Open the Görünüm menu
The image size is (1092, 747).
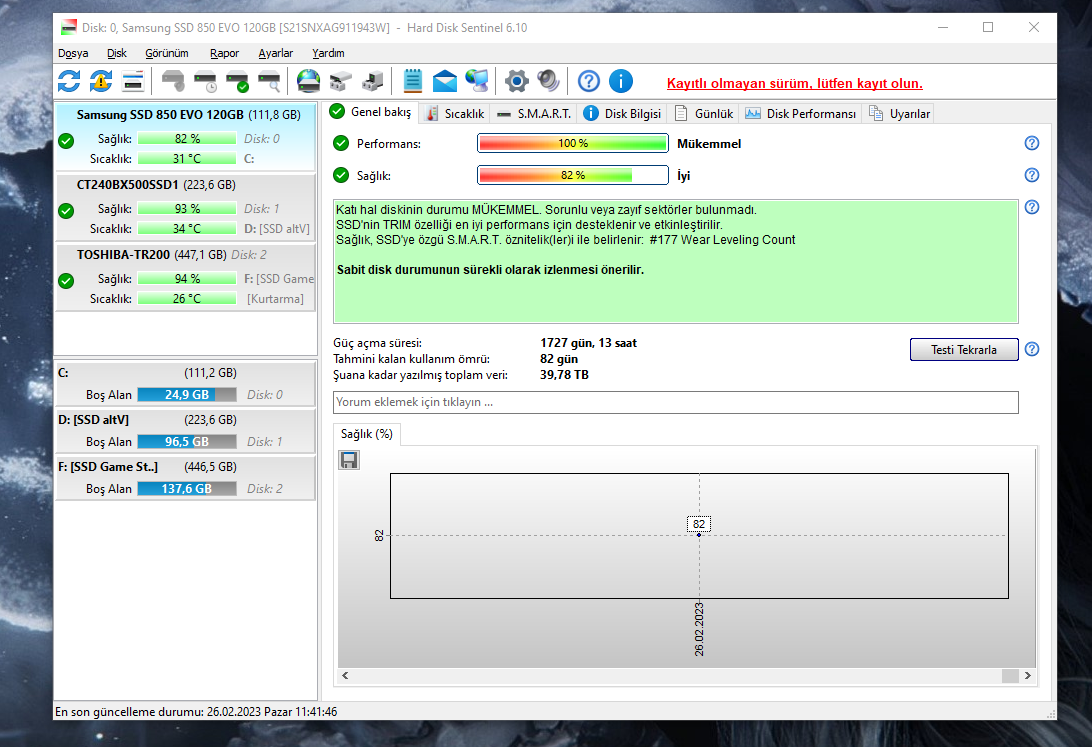click(166, 53)
